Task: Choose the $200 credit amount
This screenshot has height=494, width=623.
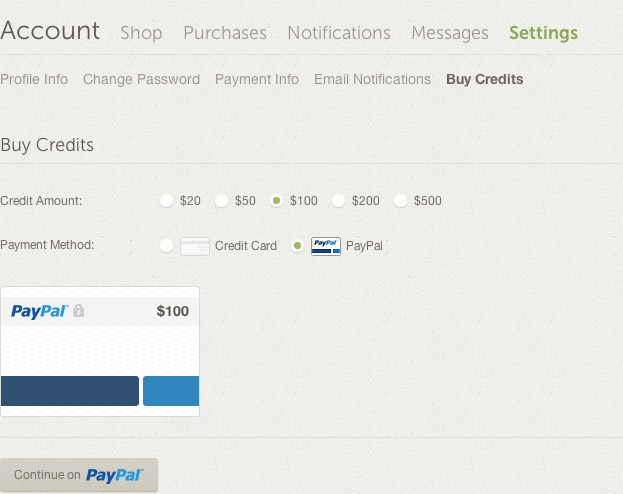Action: point(339,201)
